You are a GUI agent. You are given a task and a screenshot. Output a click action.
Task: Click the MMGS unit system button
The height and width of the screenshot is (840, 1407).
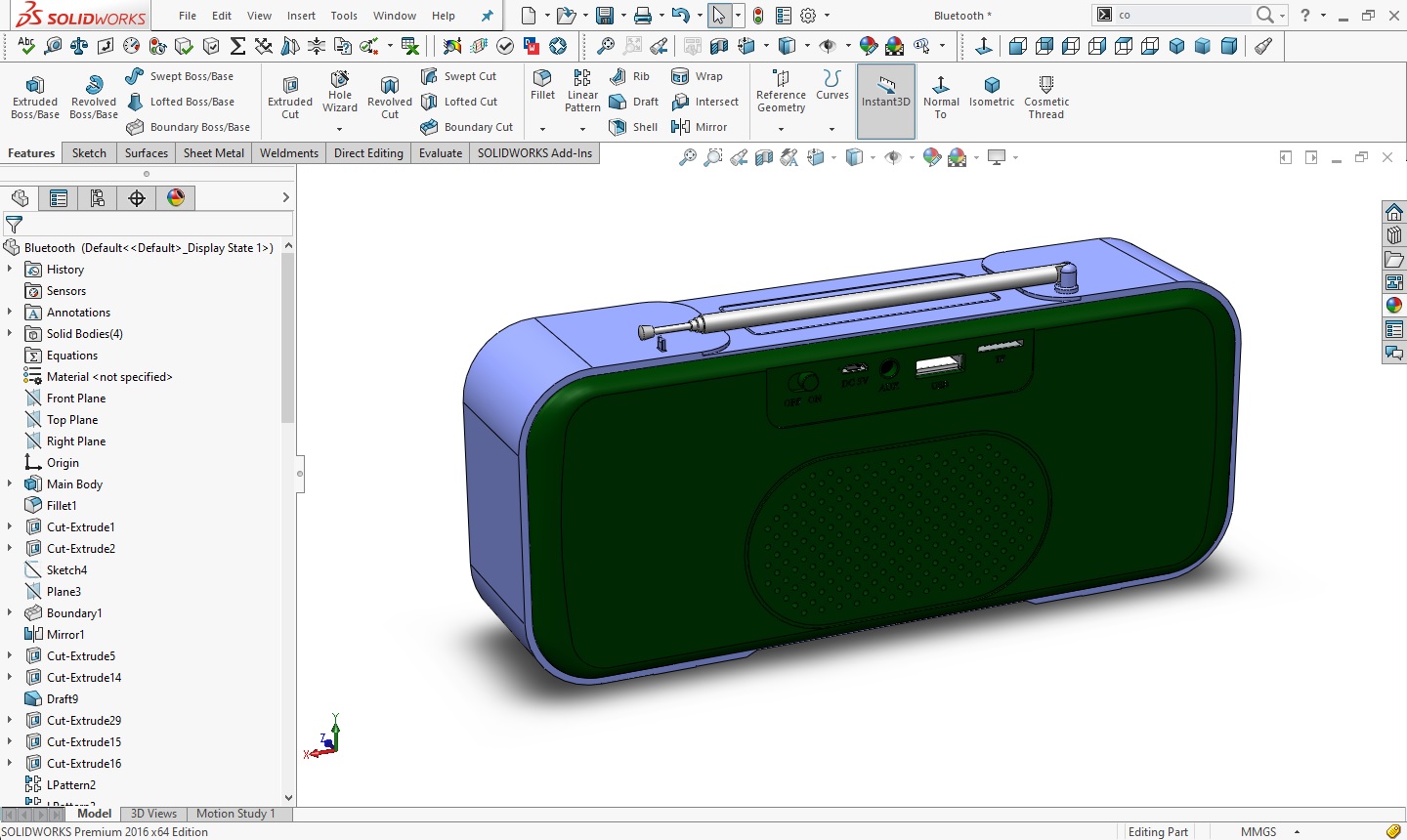coord(1258,832)
